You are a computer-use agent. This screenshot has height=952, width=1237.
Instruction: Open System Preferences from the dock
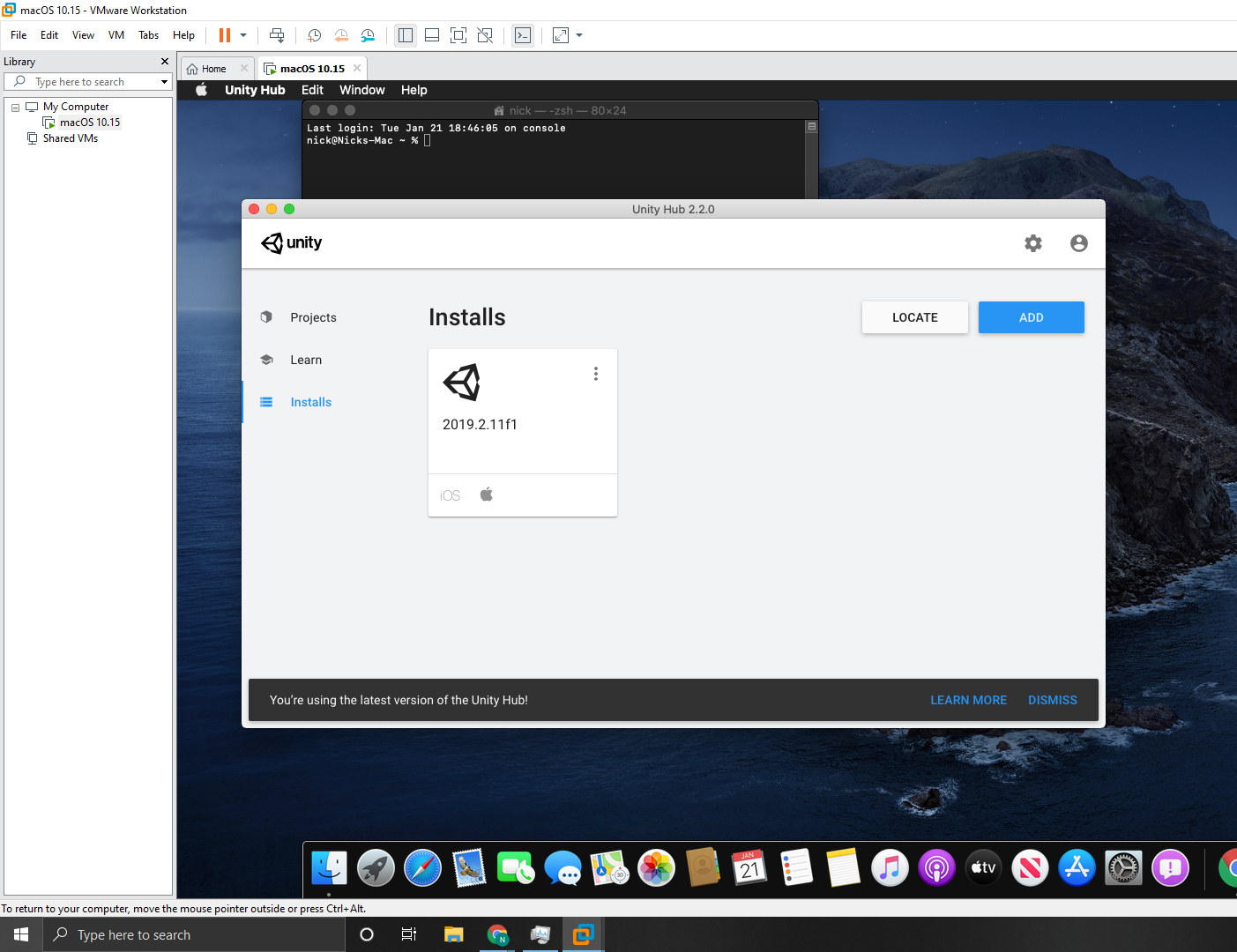click(x=1123, y=868)
